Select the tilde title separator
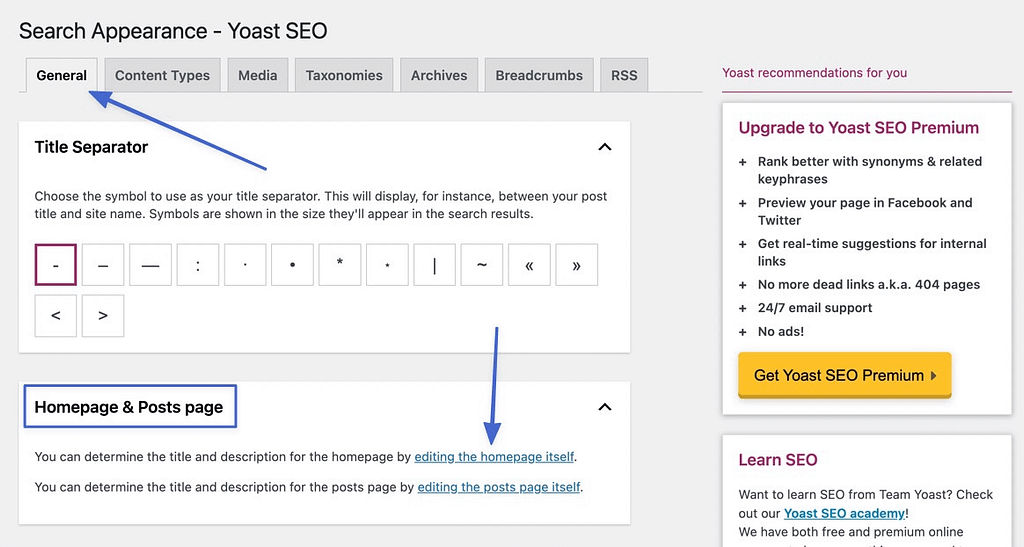Viewport: 1024px width, 547px height. tap(482, 265)
